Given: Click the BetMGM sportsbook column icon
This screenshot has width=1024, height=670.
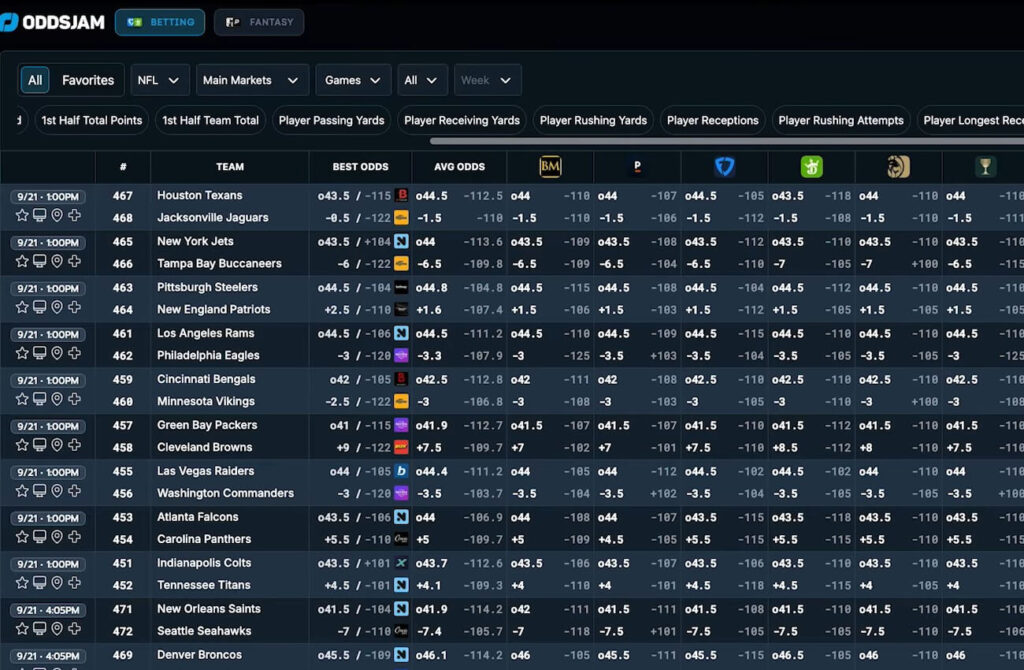Looking at the screenshot, I should 550,166.
